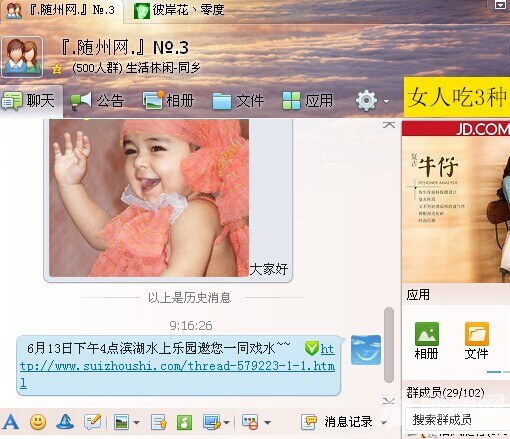Screen dimensions: 510x439
Task: Click the group category 生活休闲-同乡 text
Action: tap(163, 68)
